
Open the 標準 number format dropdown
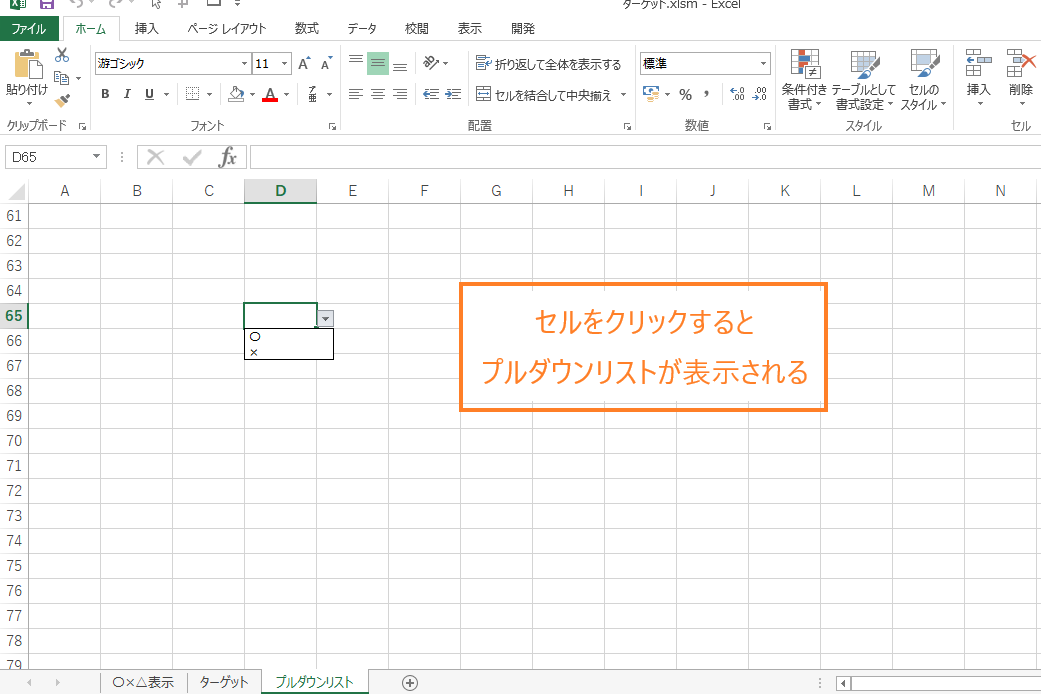point(765,63)
